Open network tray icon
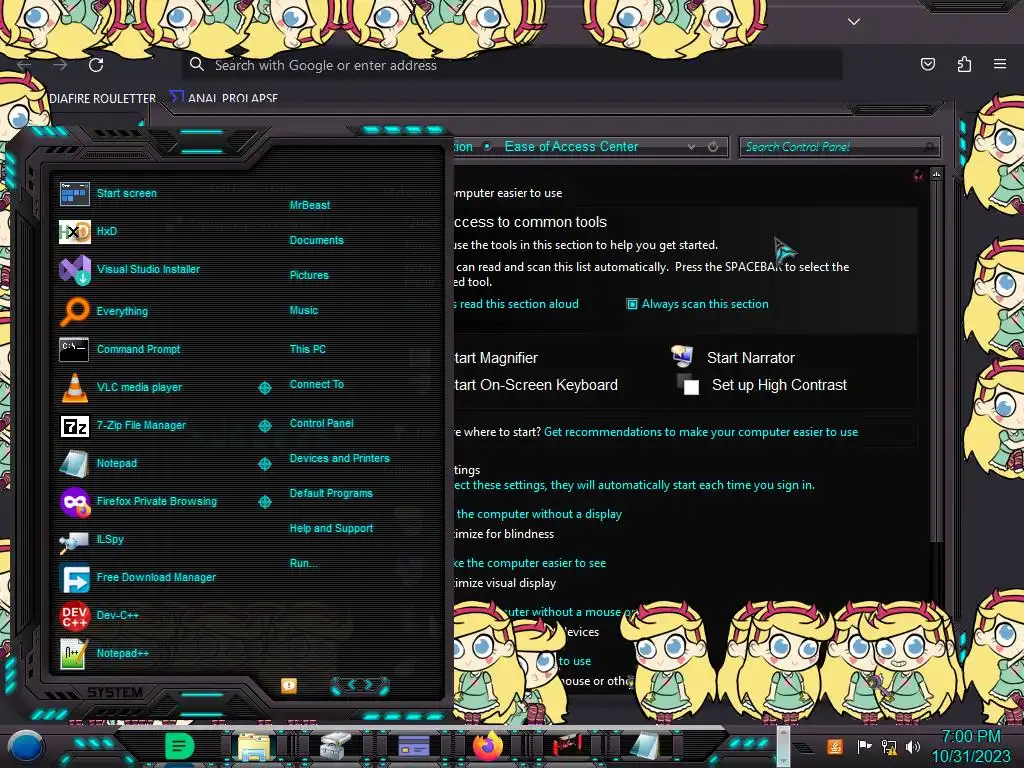This screenshot has height=768, width=1024. [x=889, y=746]
